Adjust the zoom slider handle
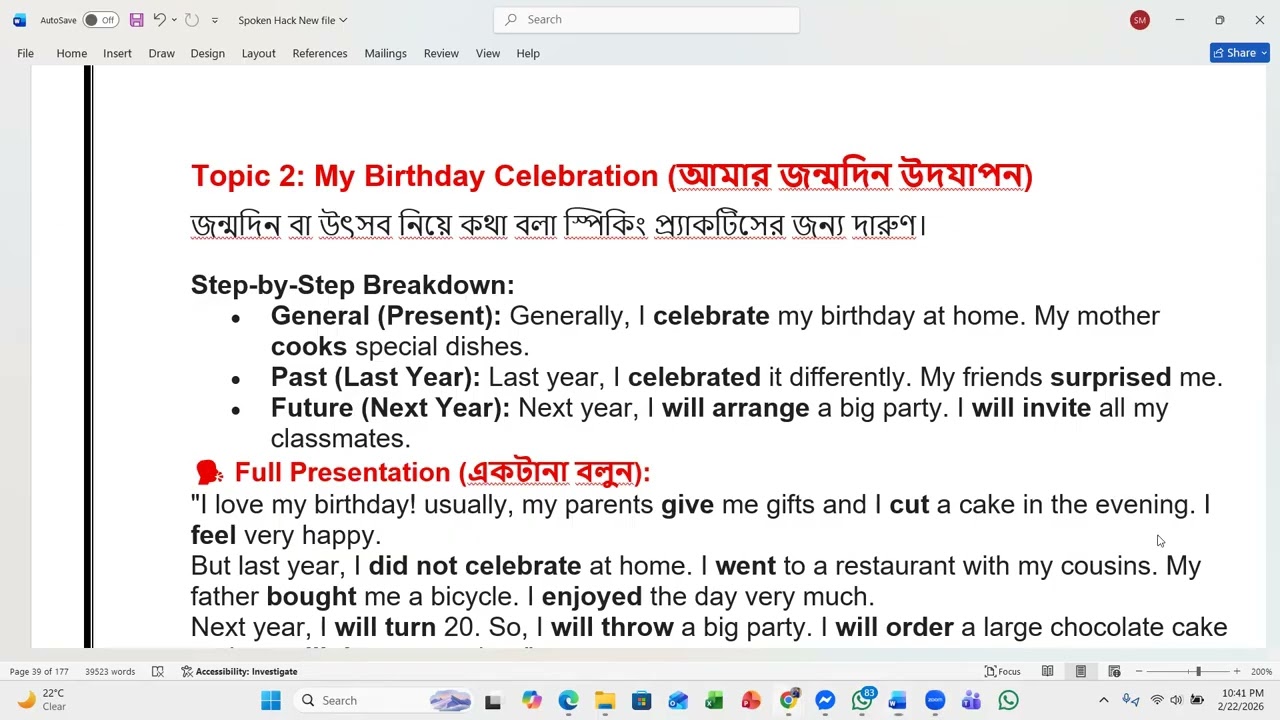 pos(1198,671)
